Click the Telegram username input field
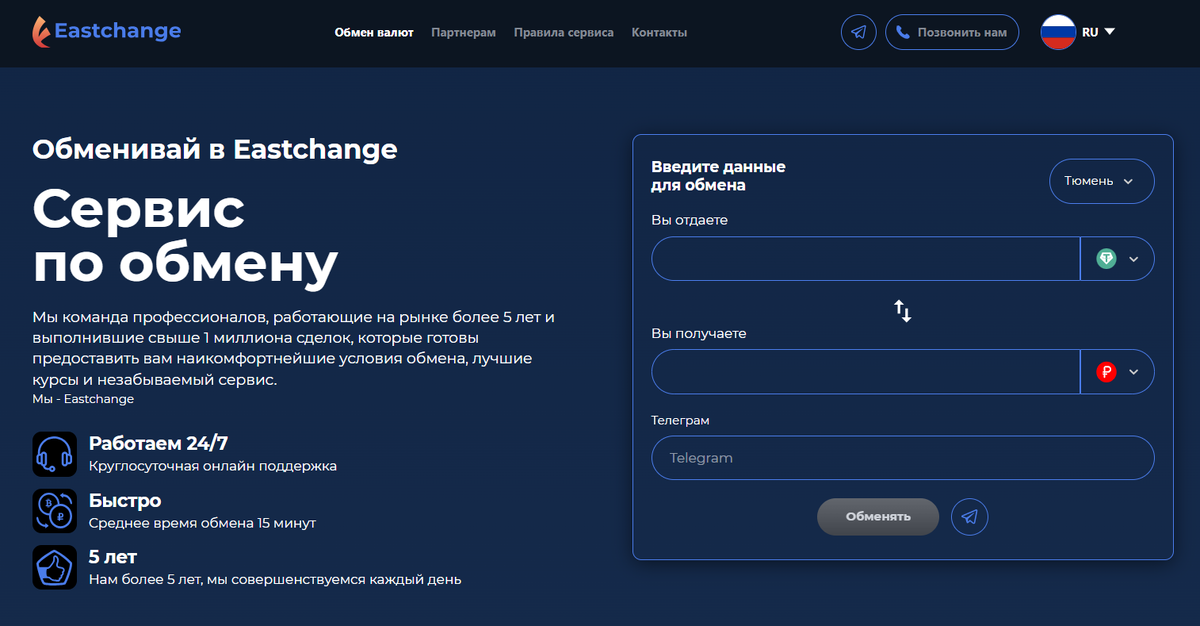1200x626 pixels. pyautogui.click(x=903, y=458)
